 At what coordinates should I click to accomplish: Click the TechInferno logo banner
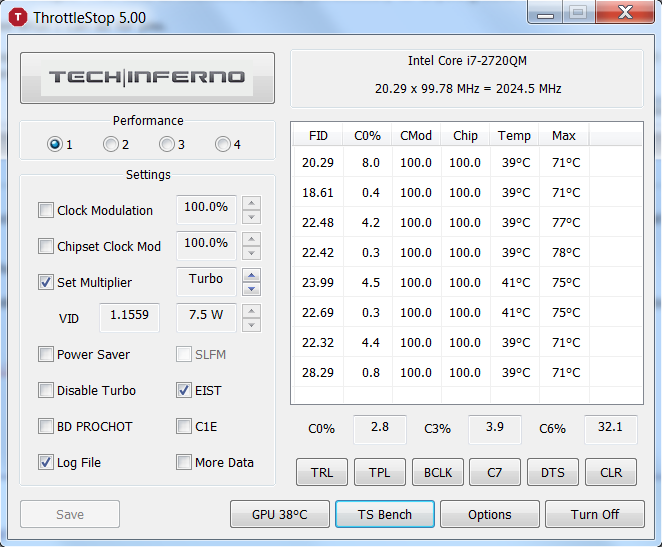pyautogui.click(x=147, y=78)
